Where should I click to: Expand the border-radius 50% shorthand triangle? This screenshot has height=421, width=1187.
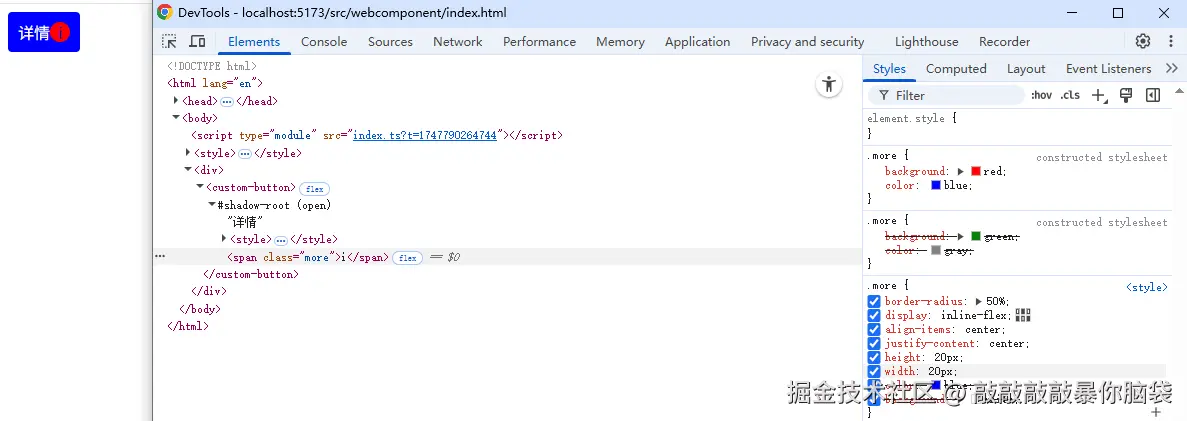coord(980,301)
